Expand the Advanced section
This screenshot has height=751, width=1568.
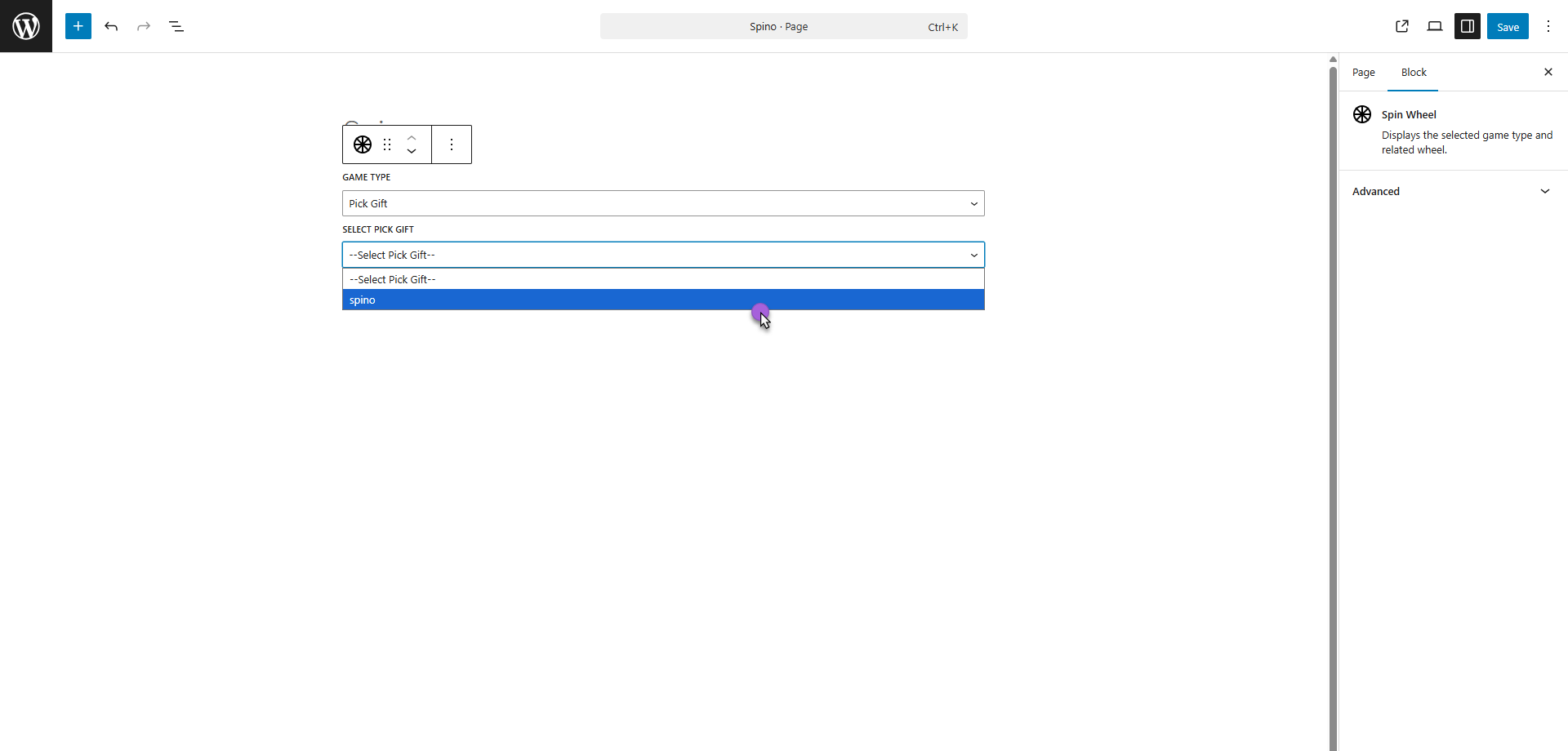coord(1452,191)
